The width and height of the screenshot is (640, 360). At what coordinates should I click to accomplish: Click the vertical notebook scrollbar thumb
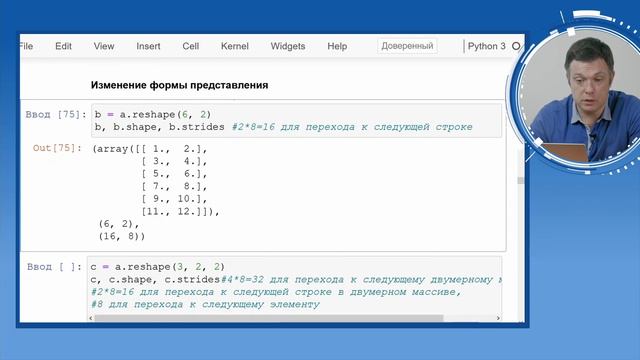pyautogui.click(x=520, y=180)
